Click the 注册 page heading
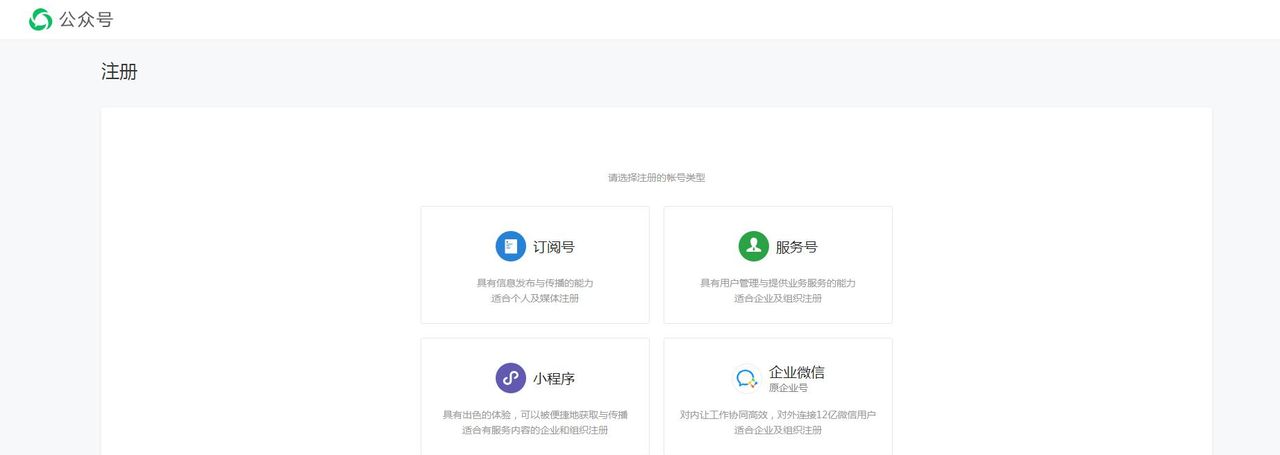 tap(119, 72)
